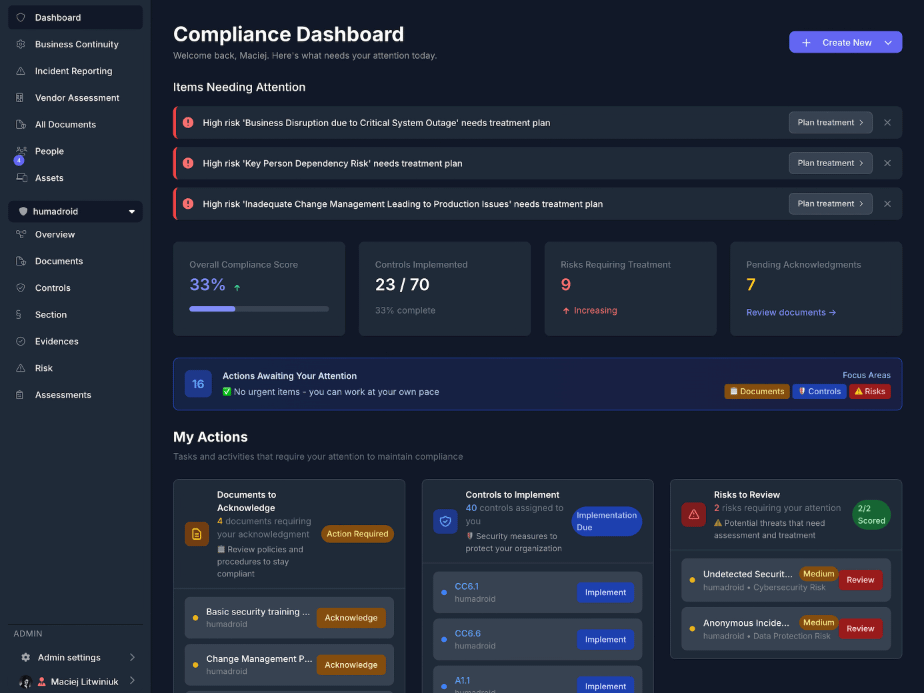Click the Overall Compliance Score progress bar
924x693 pixels.
pyautogui.click(x=258, y=308)
